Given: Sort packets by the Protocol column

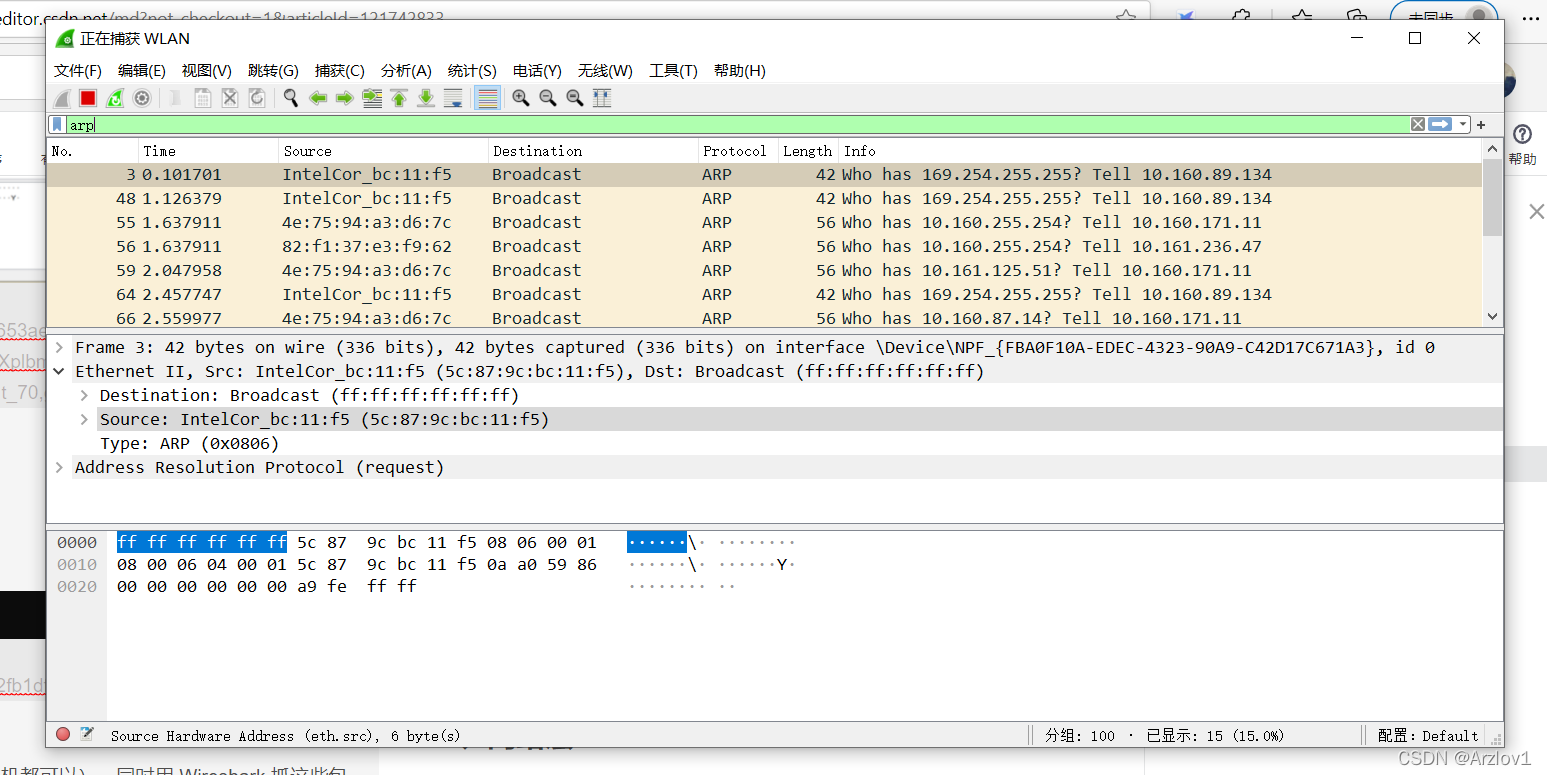Looking at the screenshot, I should [x=738, y=151].
